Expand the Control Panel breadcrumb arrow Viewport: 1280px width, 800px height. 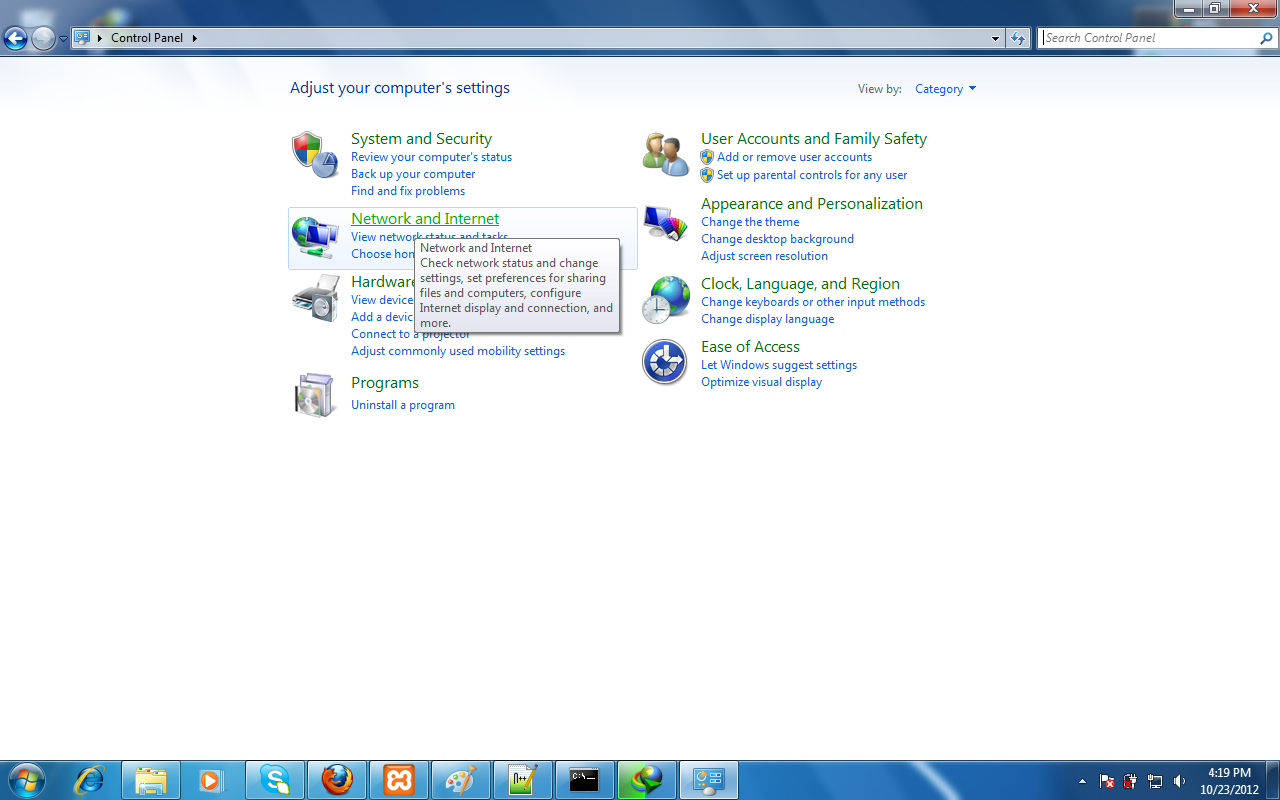pos(194,38)
